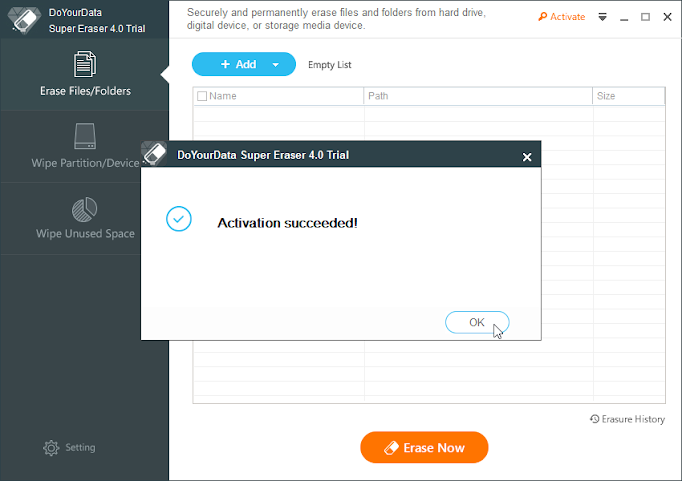The height and width of the screenshot is (481, 682).
Task: Click the Erasure History clock icon
Action: click(x=595, y=418)
